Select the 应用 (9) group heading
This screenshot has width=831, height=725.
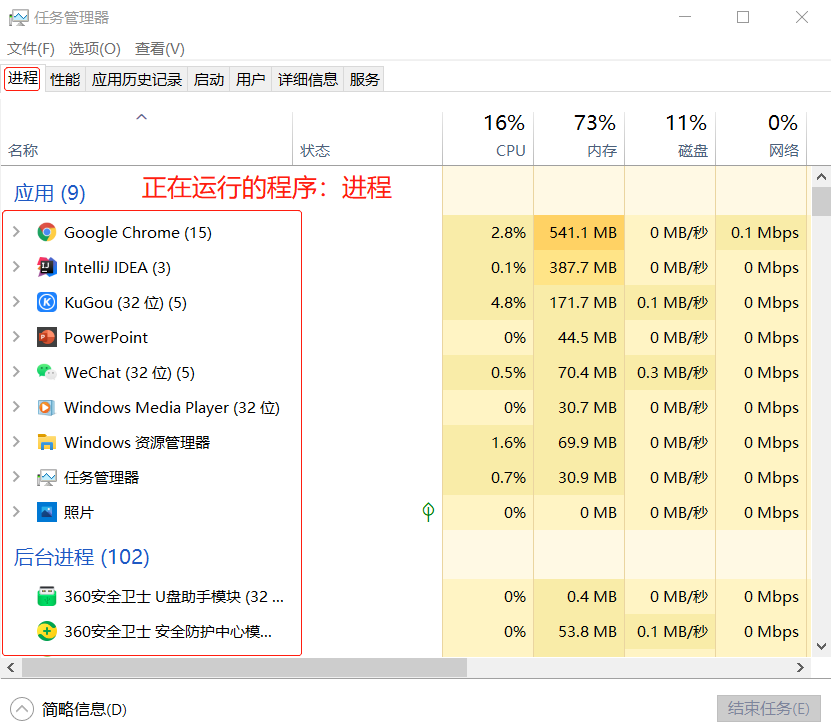[x=49, y=193]
